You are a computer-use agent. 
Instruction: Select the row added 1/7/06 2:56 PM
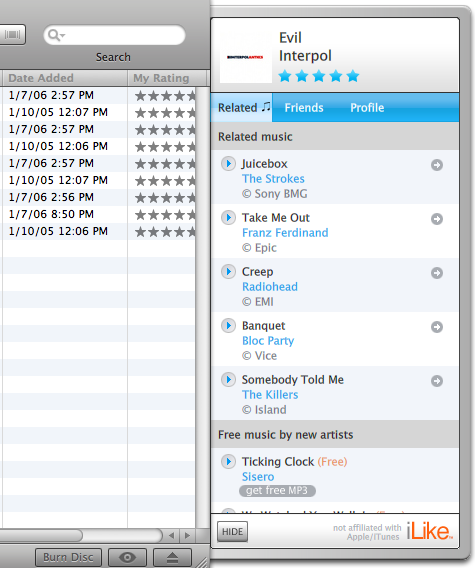98,197
